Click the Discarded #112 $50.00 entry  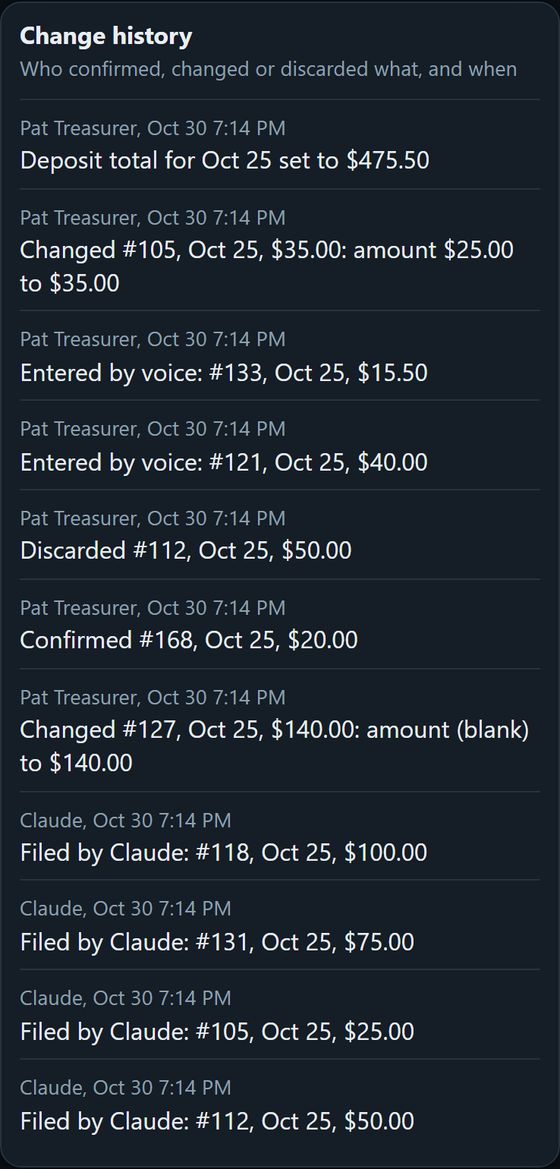pos(280,535)
